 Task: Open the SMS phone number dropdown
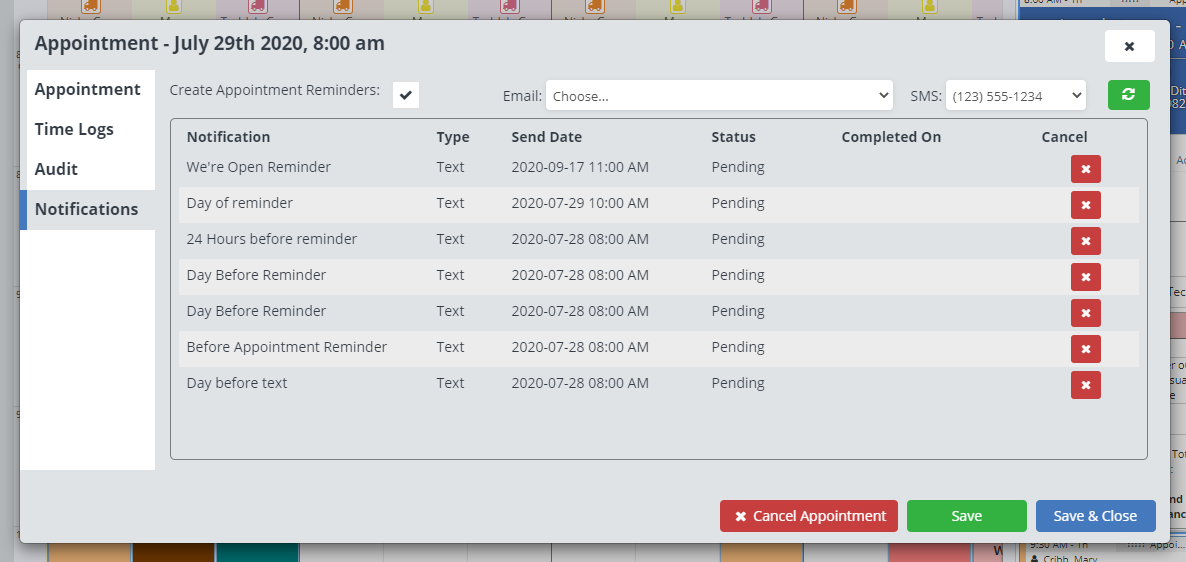[1015, 96]
